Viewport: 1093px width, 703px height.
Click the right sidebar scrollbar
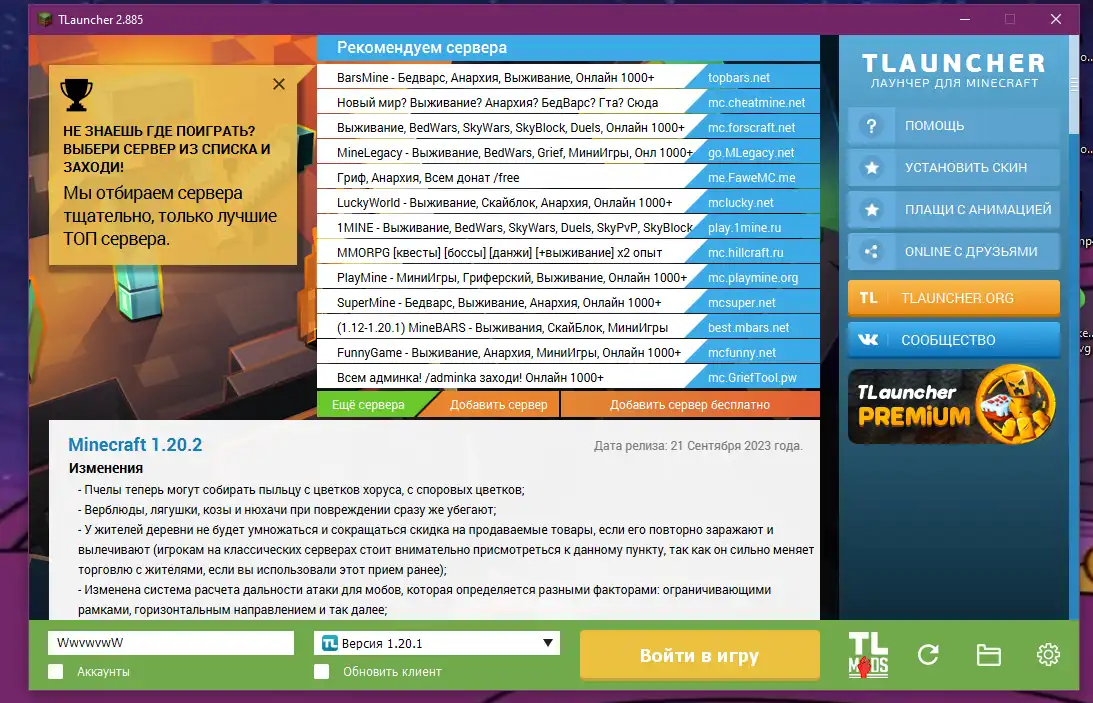tap(1074, 84)
